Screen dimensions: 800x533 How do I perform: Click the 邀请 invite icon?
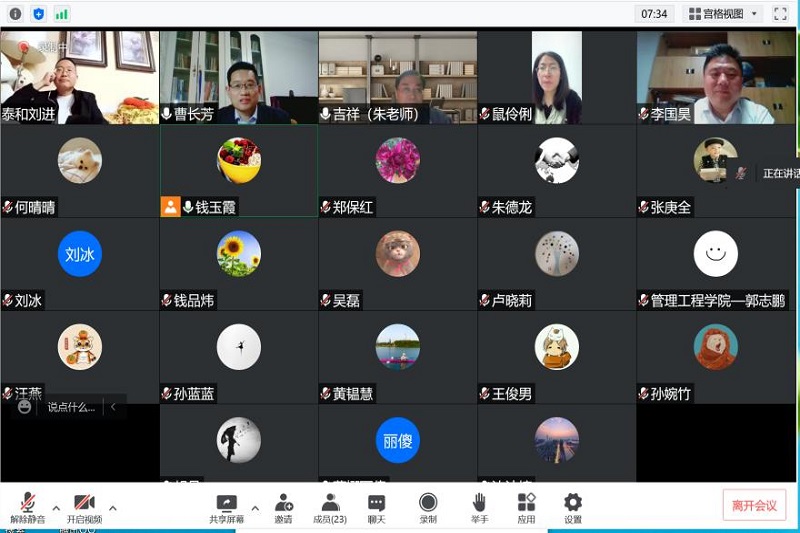pos(283,506)
